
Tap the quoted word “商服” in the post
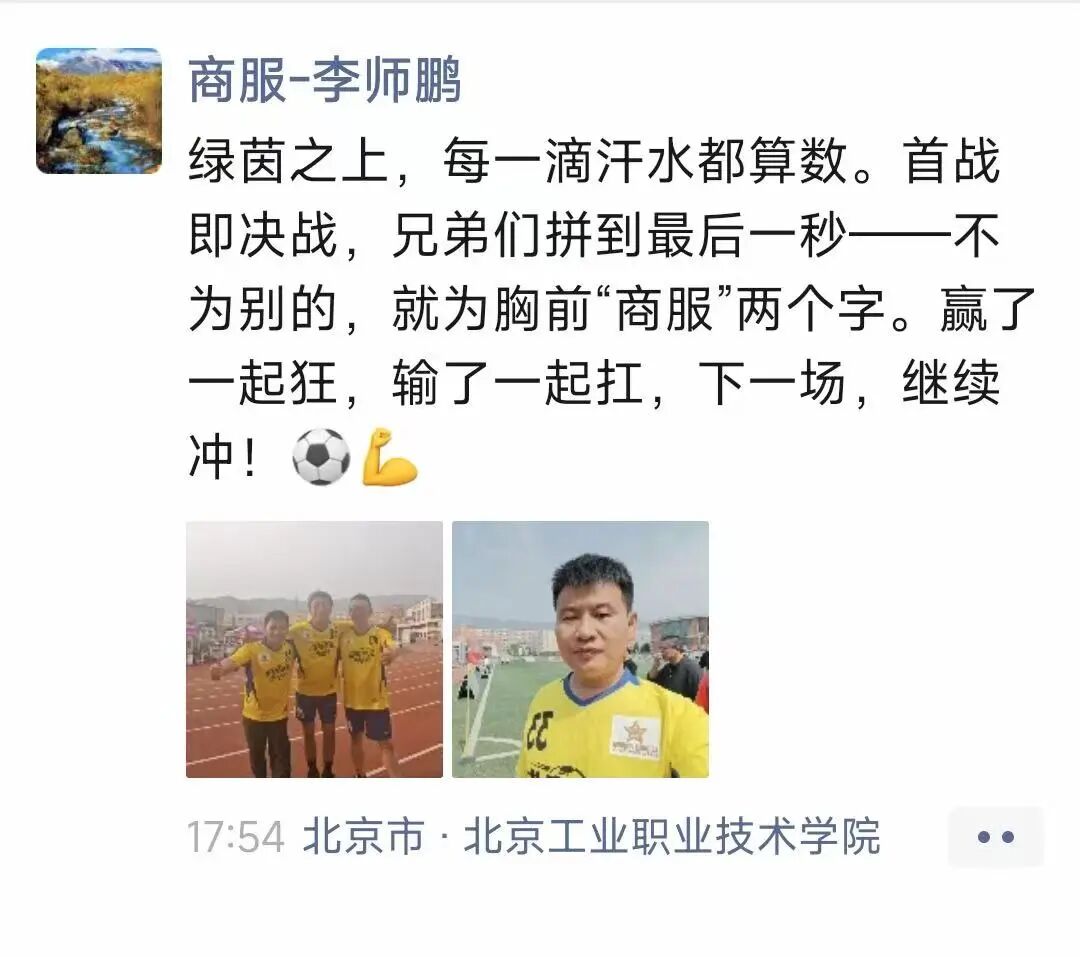pyautogui.click(x=665, y=309)
